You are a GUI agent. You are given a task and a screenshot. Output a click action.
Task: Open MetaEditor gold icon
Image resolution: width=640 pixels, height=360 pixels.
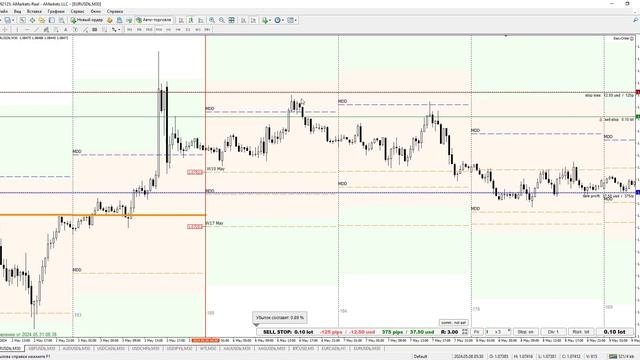tap(109, 20)
